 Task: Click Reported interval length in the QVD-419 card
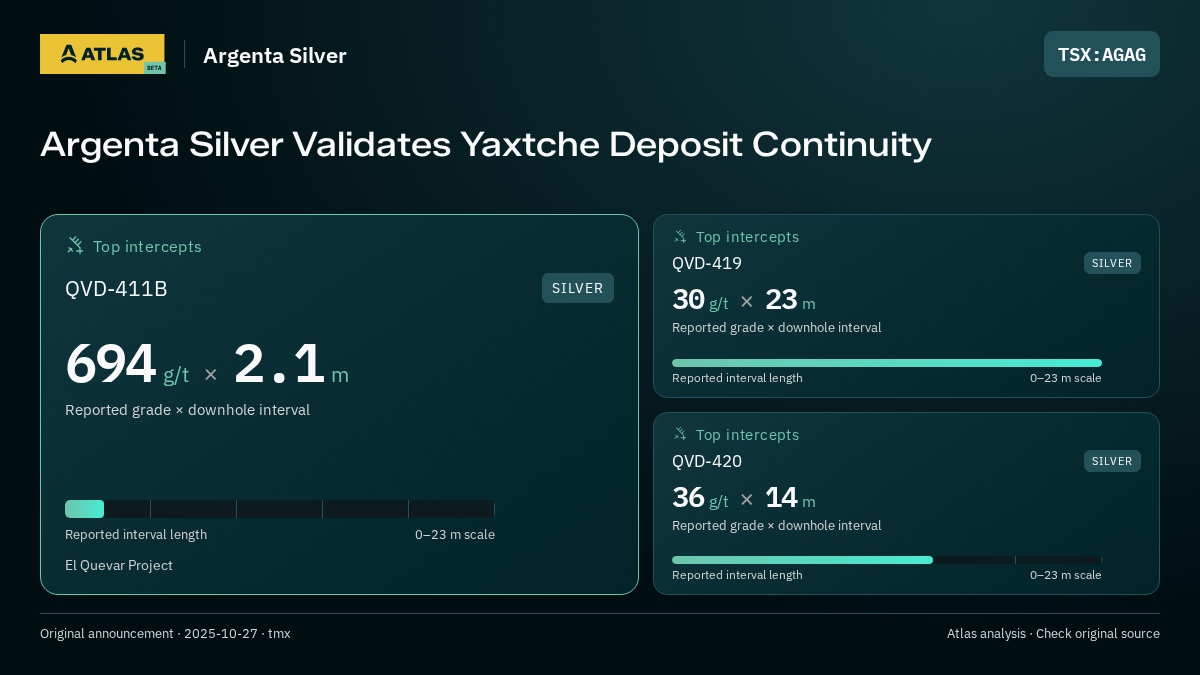point(737,378)
